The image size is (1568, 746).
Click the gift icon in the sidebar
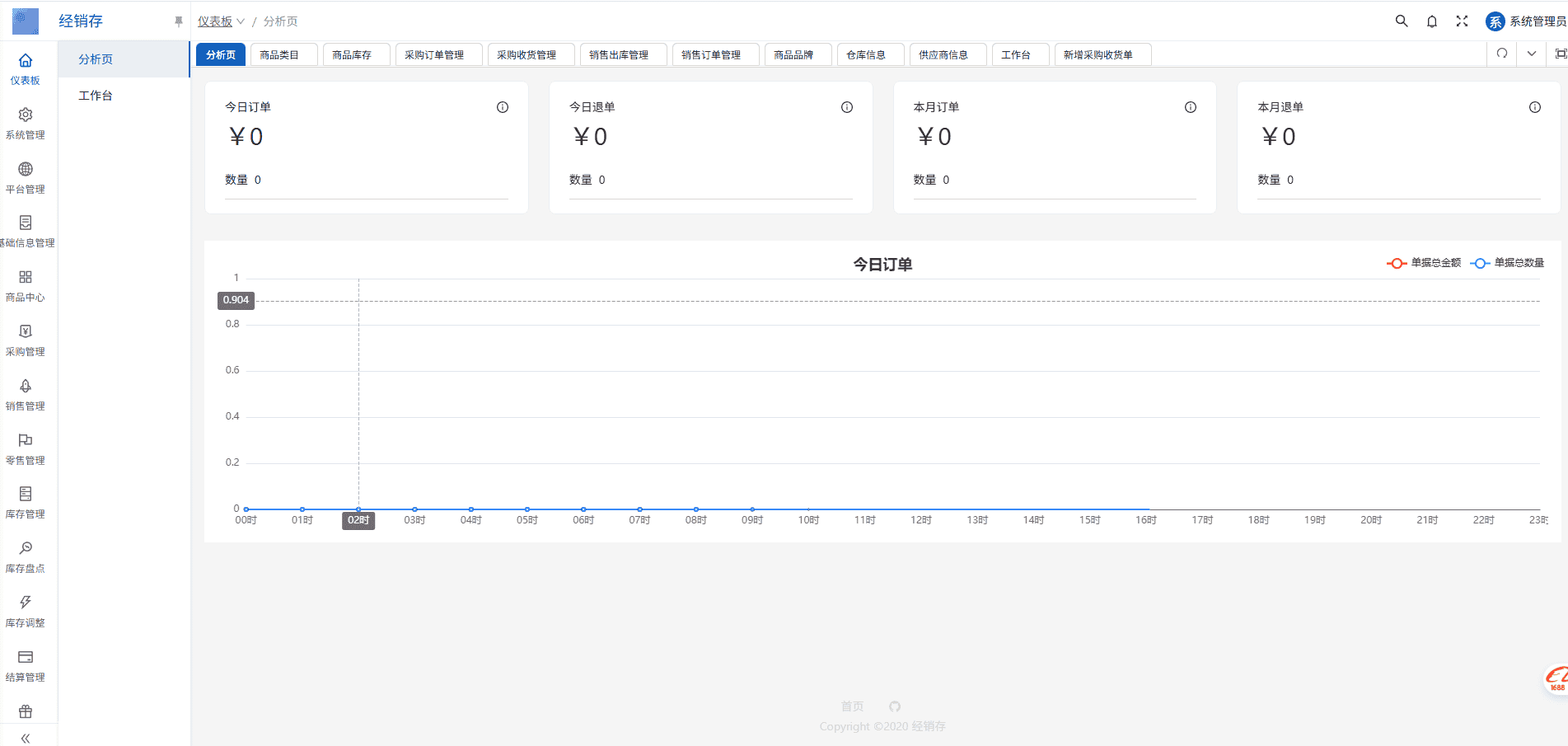click(26, 711)
